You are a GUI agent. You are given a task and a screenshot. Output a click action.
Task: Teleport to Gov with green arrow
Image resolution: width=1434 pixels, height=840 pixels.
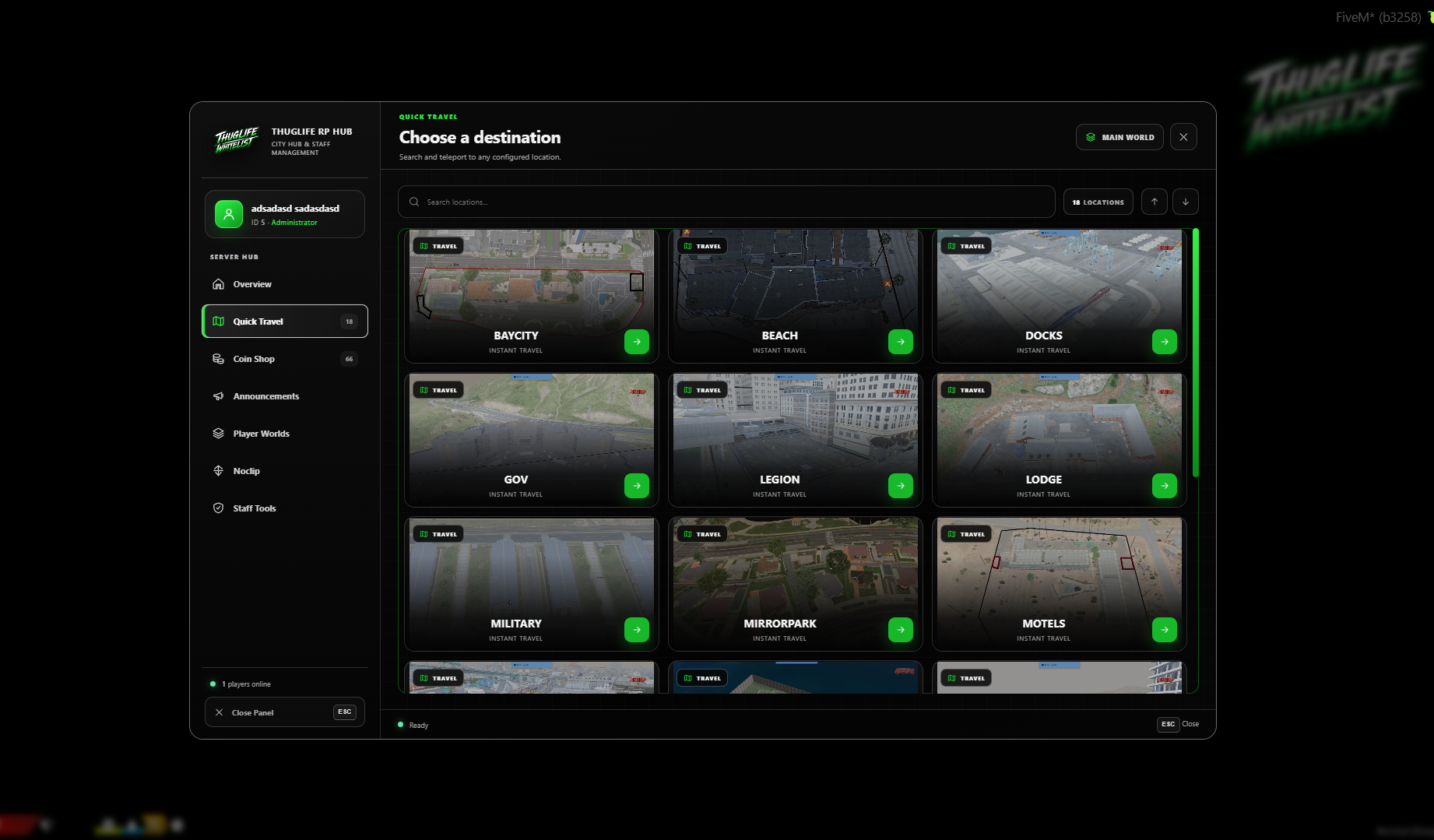pyautogui.click(x=636, y=486)
